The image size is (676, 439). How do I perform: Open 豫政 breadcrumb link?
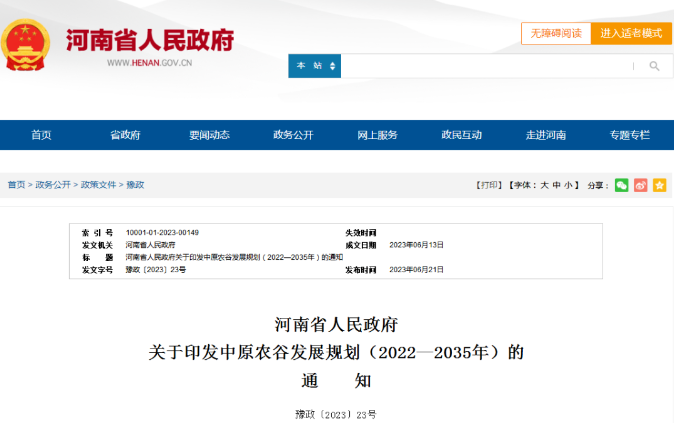135,185
